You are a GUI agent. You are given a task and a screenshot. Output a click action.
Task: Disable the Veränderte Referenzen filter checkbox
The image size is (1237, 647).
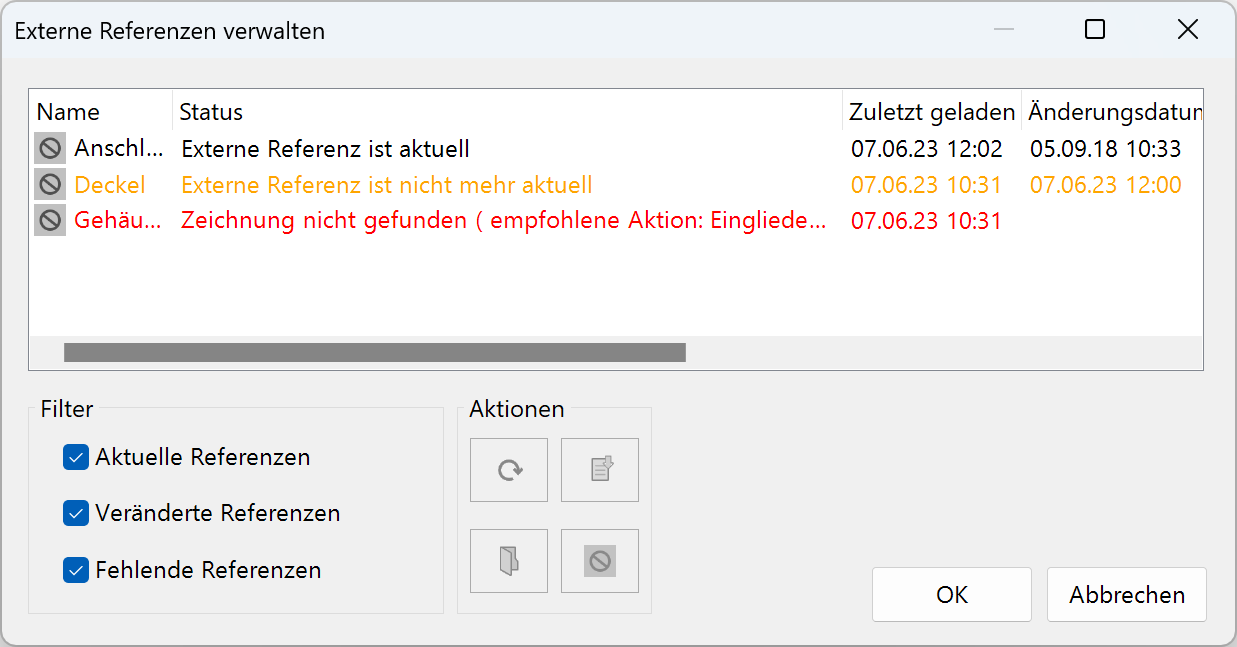click(76, 513)
